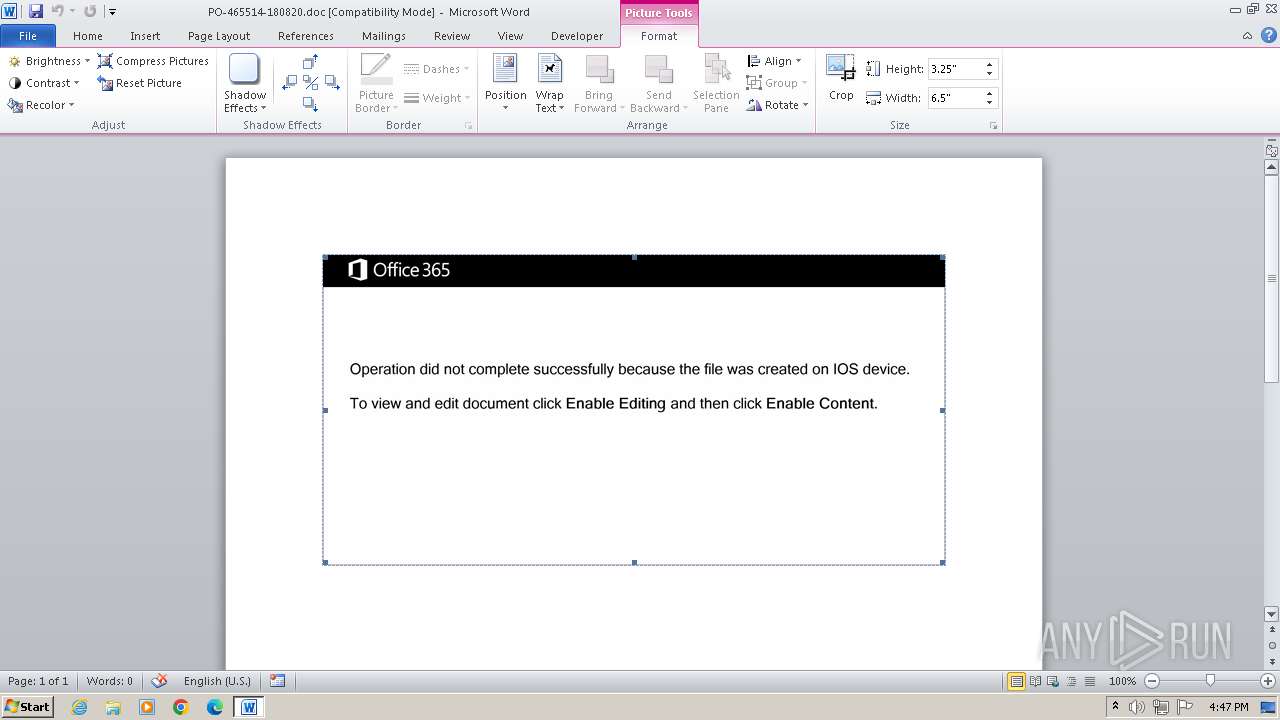Open the Dashes dropdown
Image resolution: width=1280 pixels, height=720 pixels.
[x=436, y=69]
